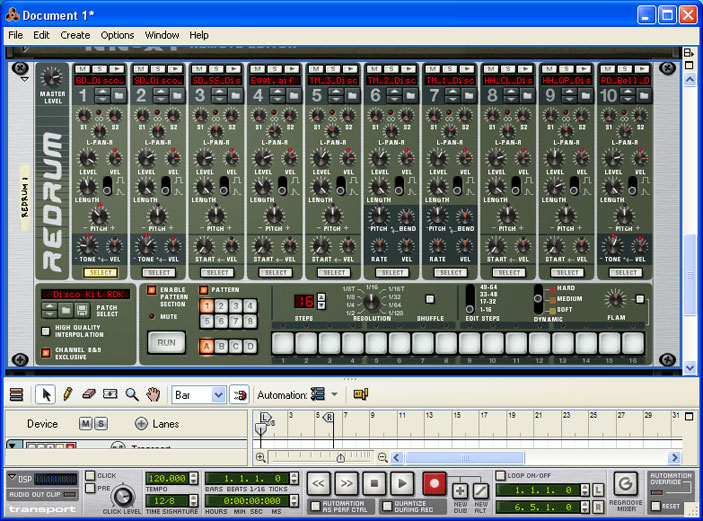The height and width of the screenshot is (521, 703).
Task: Expand the Transport track triangle
Action: pos(13,445)
